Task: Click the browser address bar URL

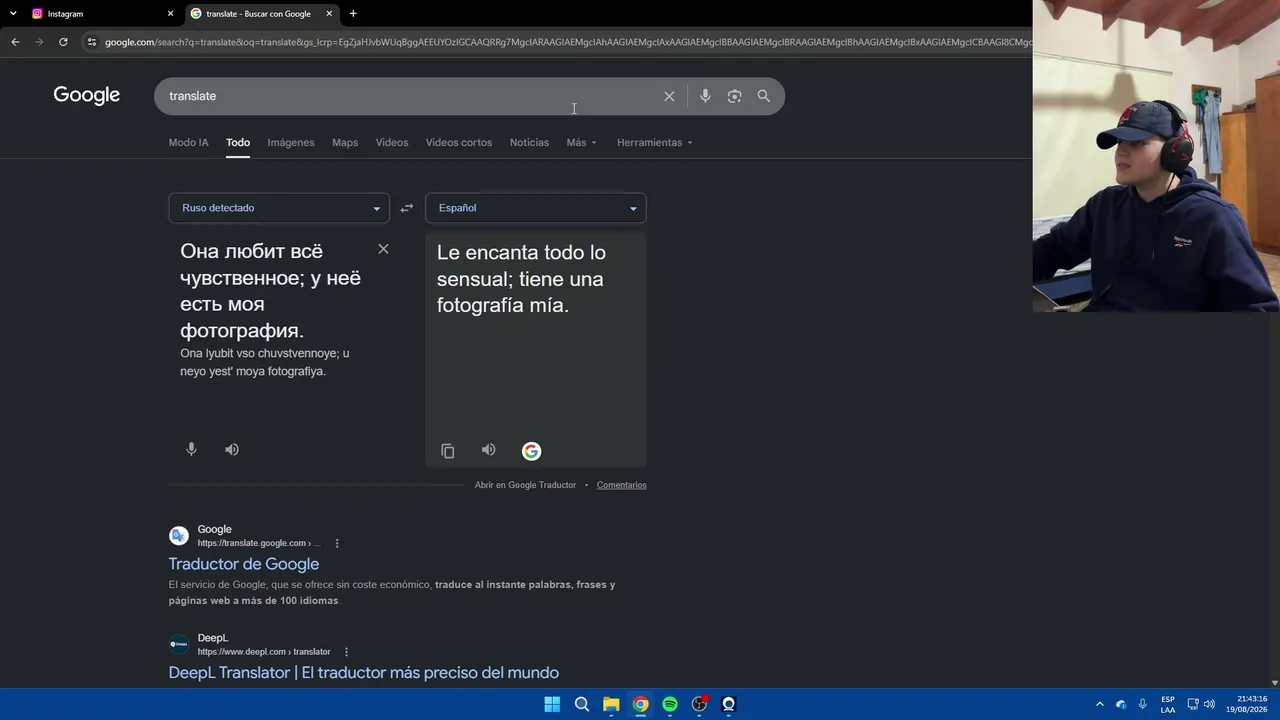Action: [568, 42]
